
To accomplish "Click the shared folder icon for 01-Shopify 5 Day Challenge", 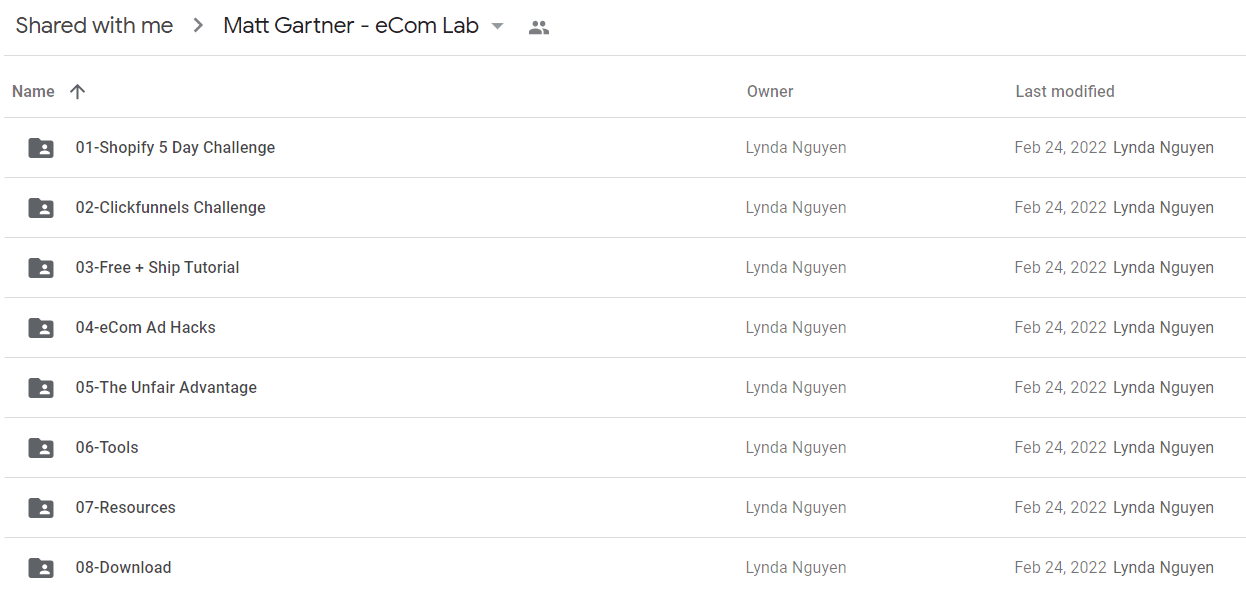I will [41, 148].
